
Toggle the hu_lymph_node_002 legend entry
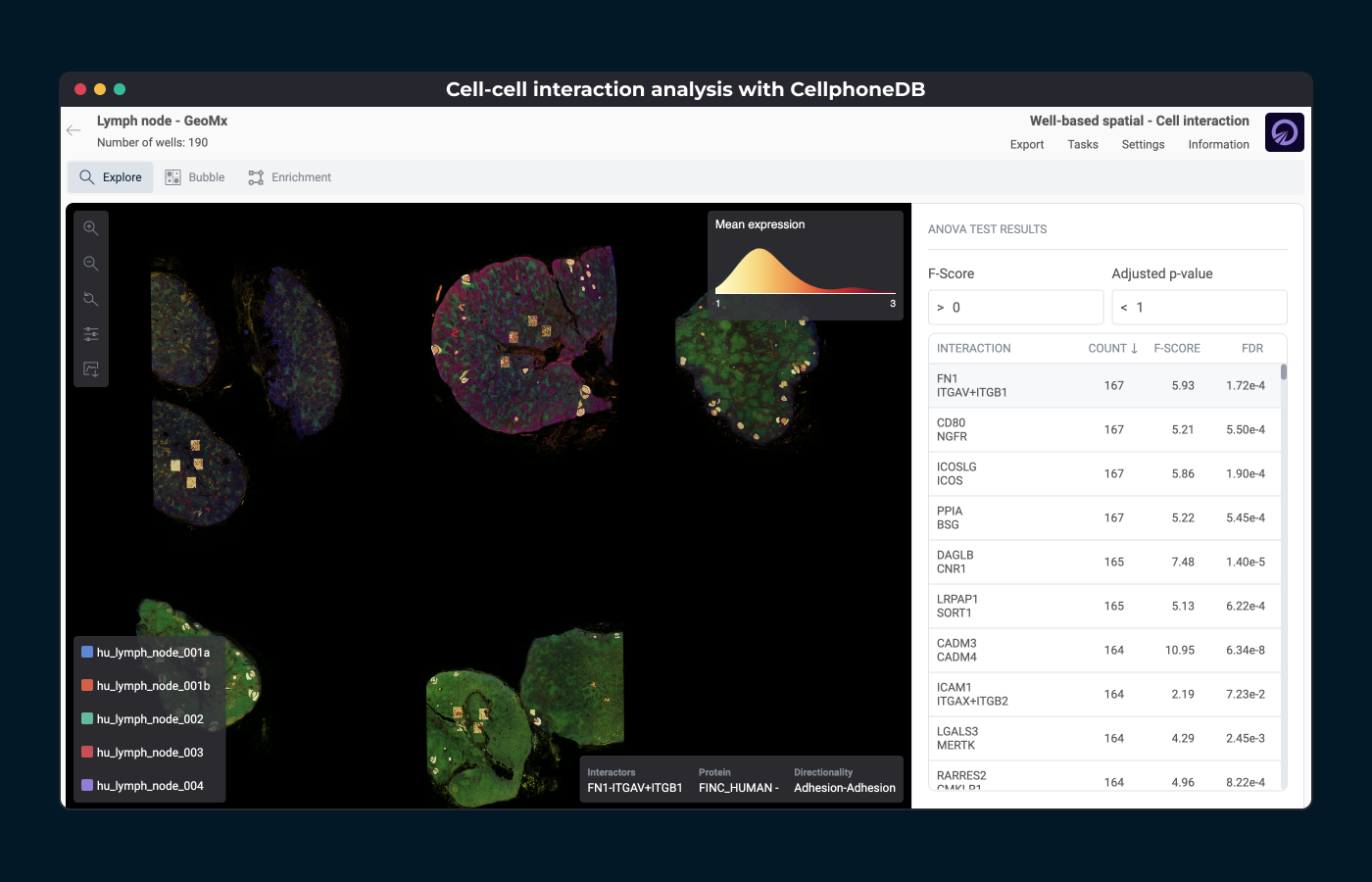149,719
